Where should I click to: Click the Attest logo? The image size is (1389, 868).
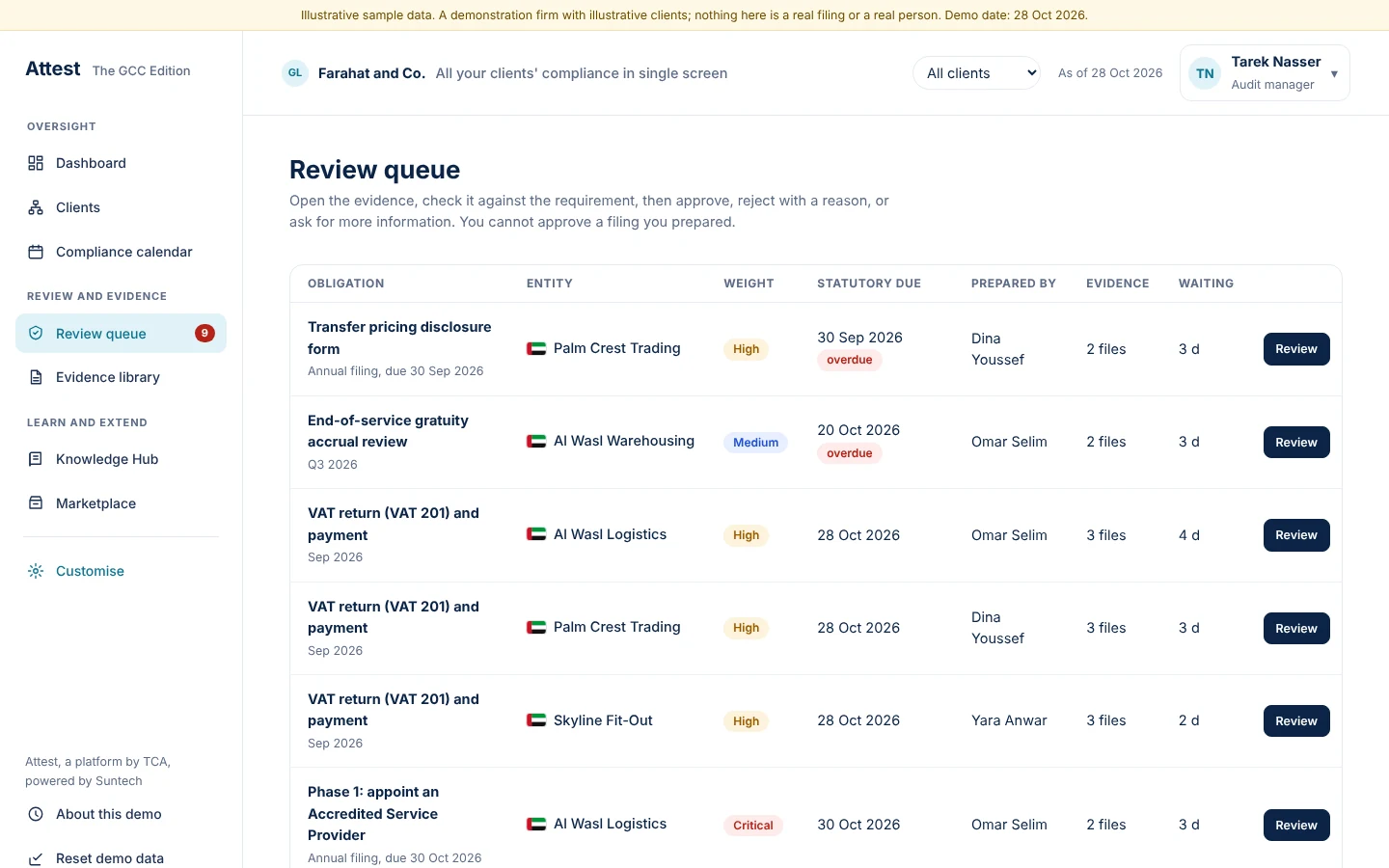pos(53,68)
